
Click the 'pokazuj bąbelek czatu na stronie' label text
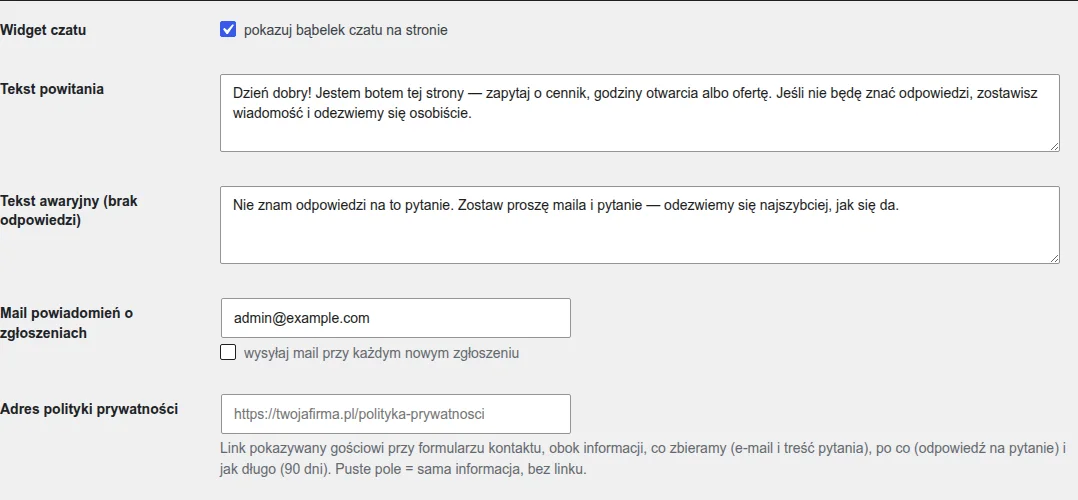346,31
